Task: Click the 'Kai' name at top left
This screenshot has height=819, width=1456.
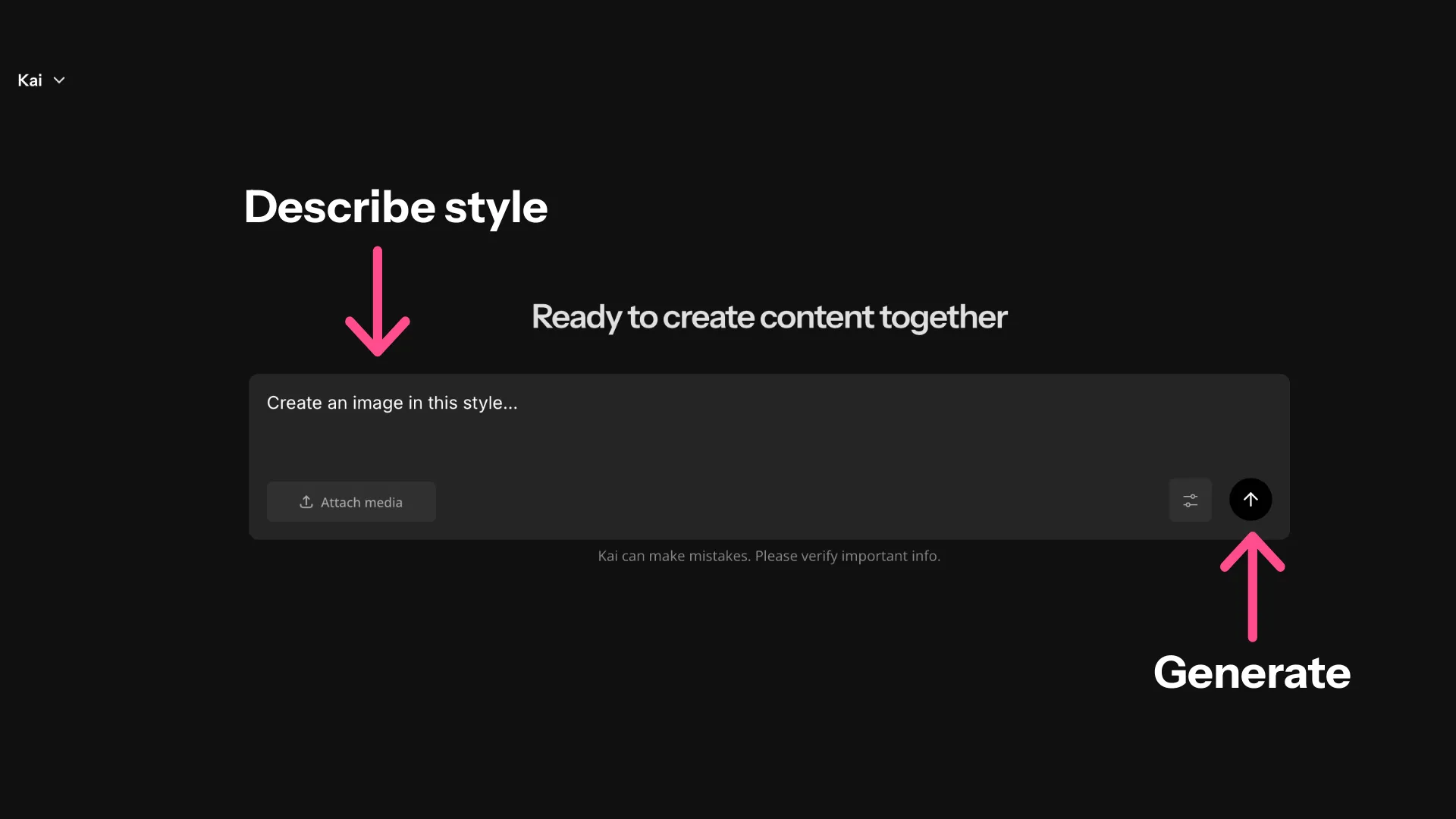Action: point(30,80)
